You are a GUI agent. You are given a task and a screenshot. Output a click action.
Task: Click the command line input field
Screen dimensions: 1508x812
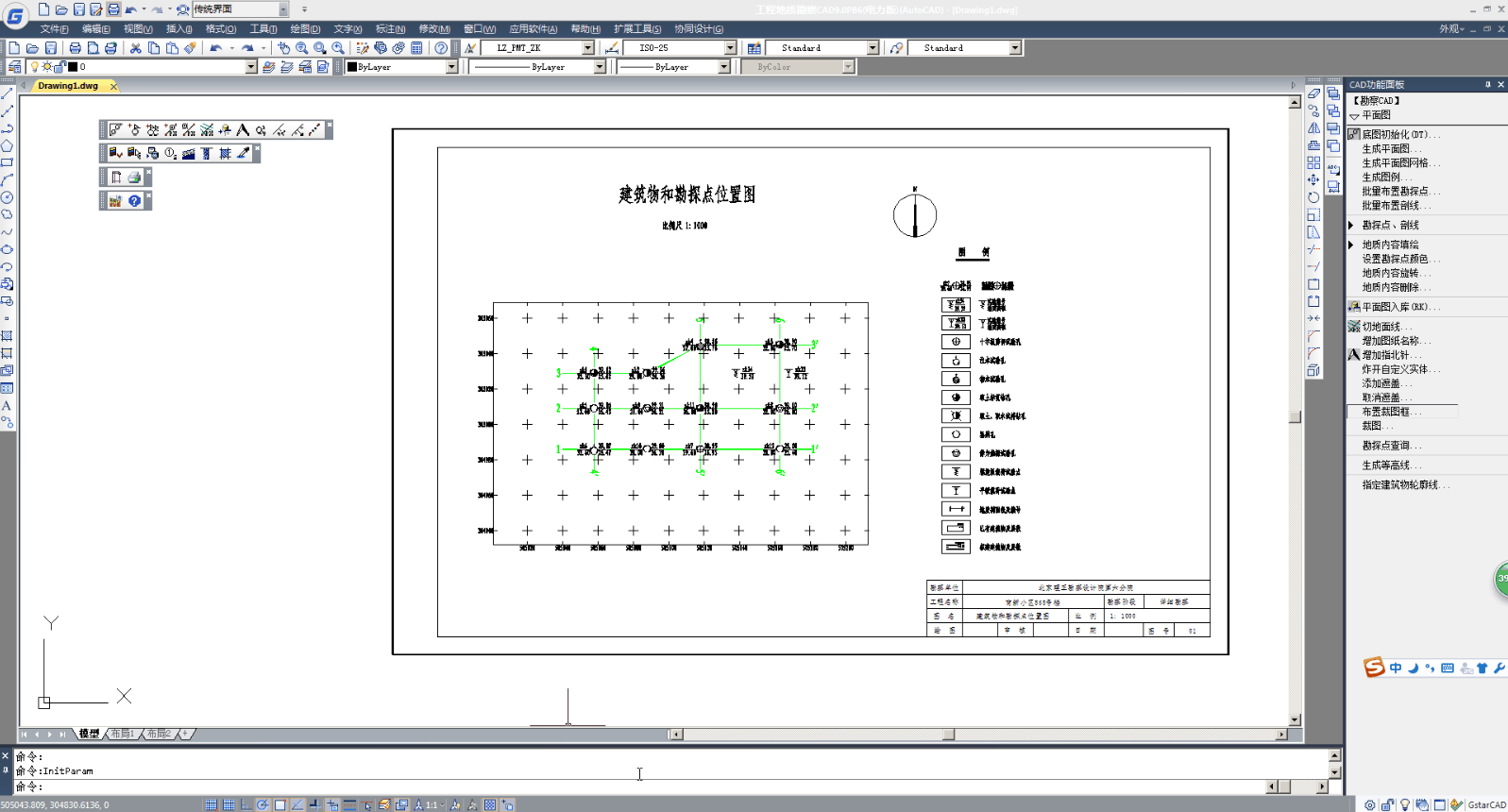[x=640, y=787]
